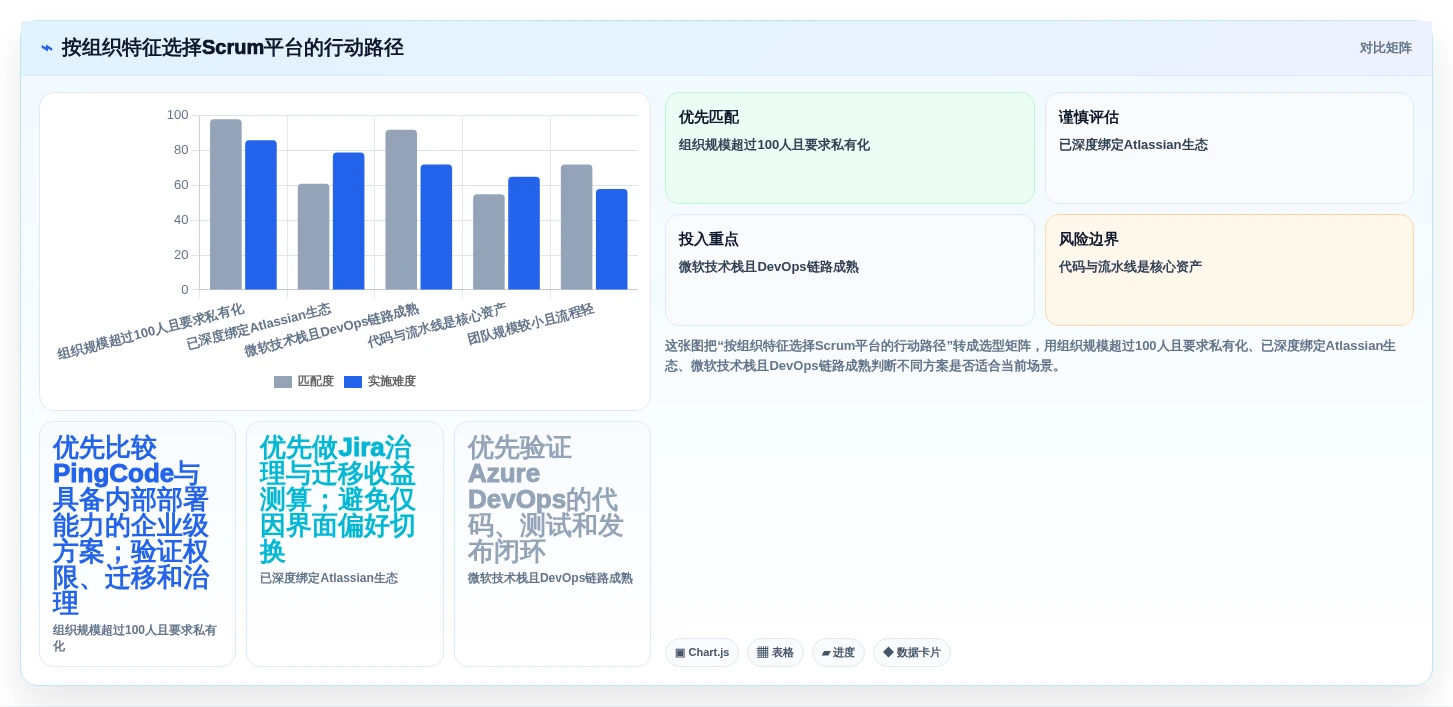Open the 谨慎评估 card
Viewport: 1453px width, 707px height.
pyautogui.click(x=1229, y=148)
